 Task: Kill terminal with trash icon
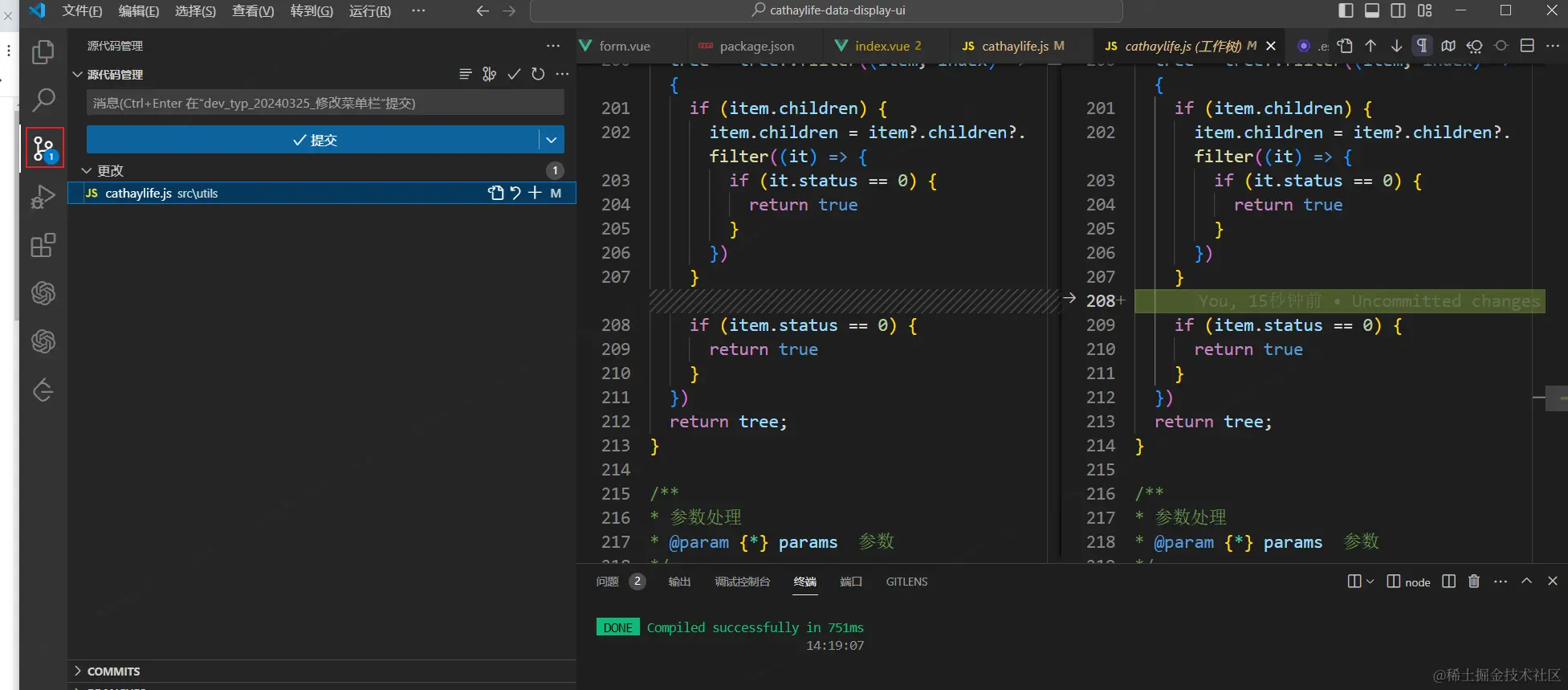pos(1473,582)
